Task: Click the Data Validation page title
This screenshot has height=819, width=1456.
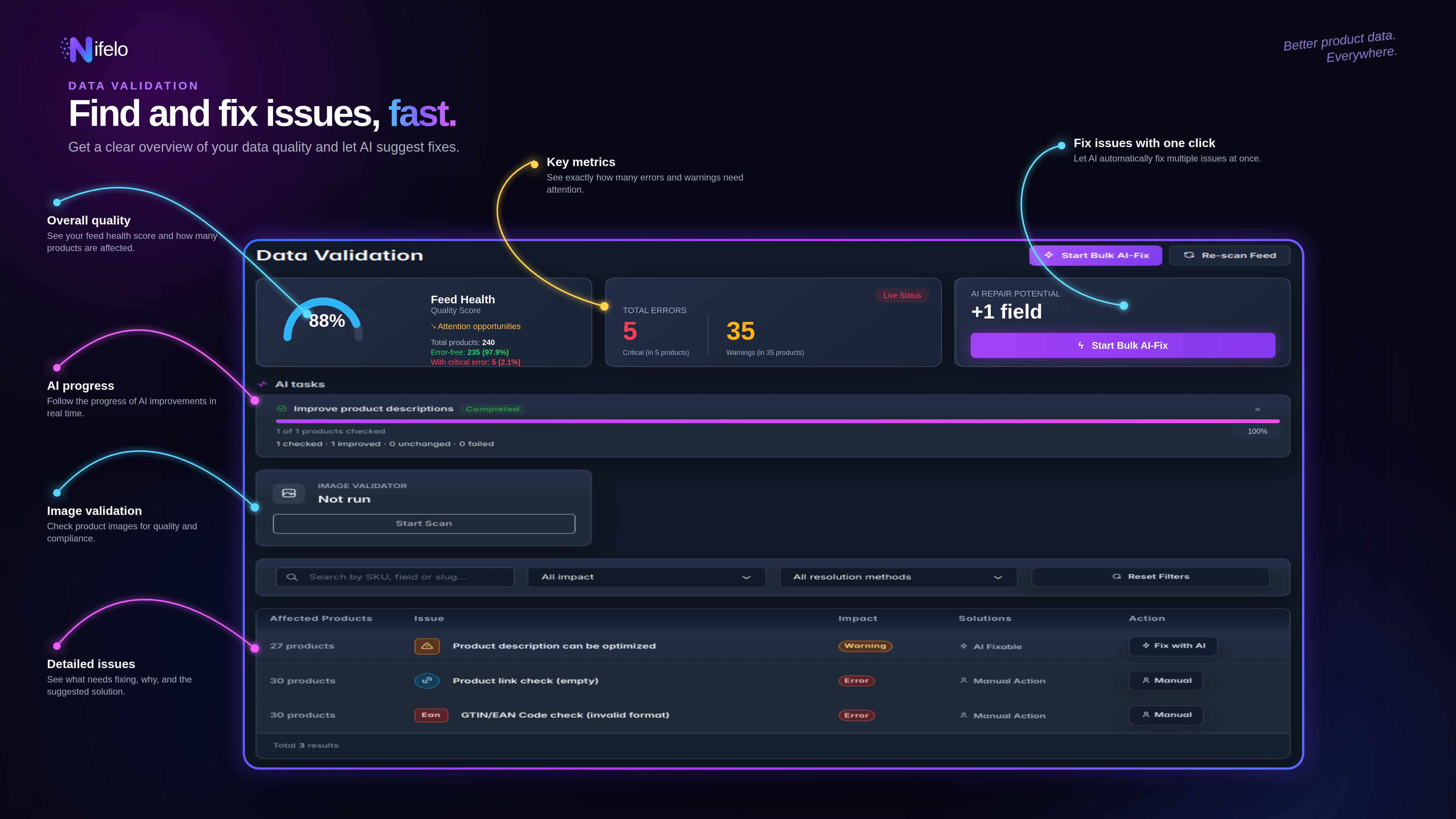Action: pos(340,256)
